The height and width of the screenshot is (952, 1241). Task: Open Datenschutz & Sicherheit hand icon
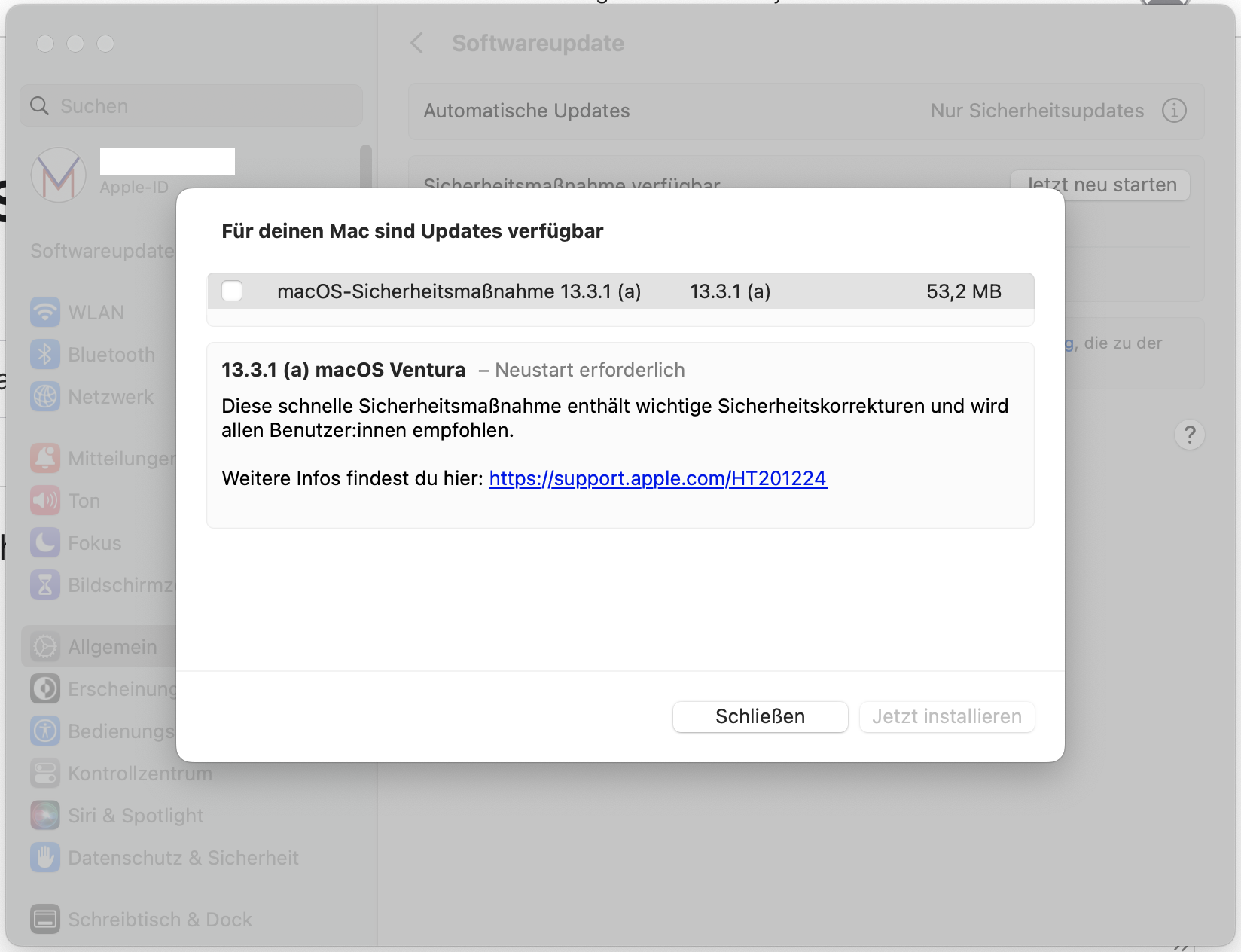click(x=45, y=857)
